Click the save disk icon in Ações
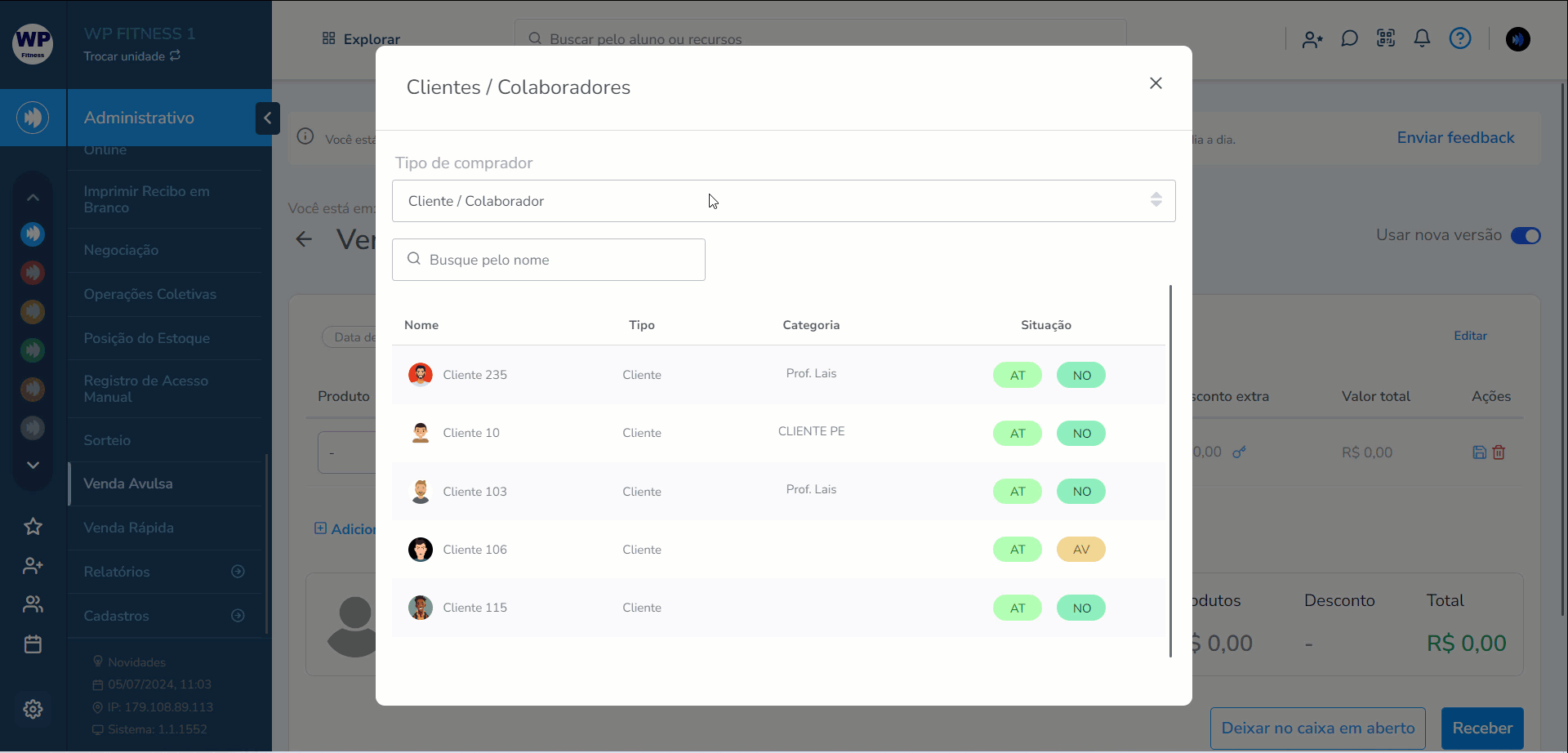 [1479, 452]
